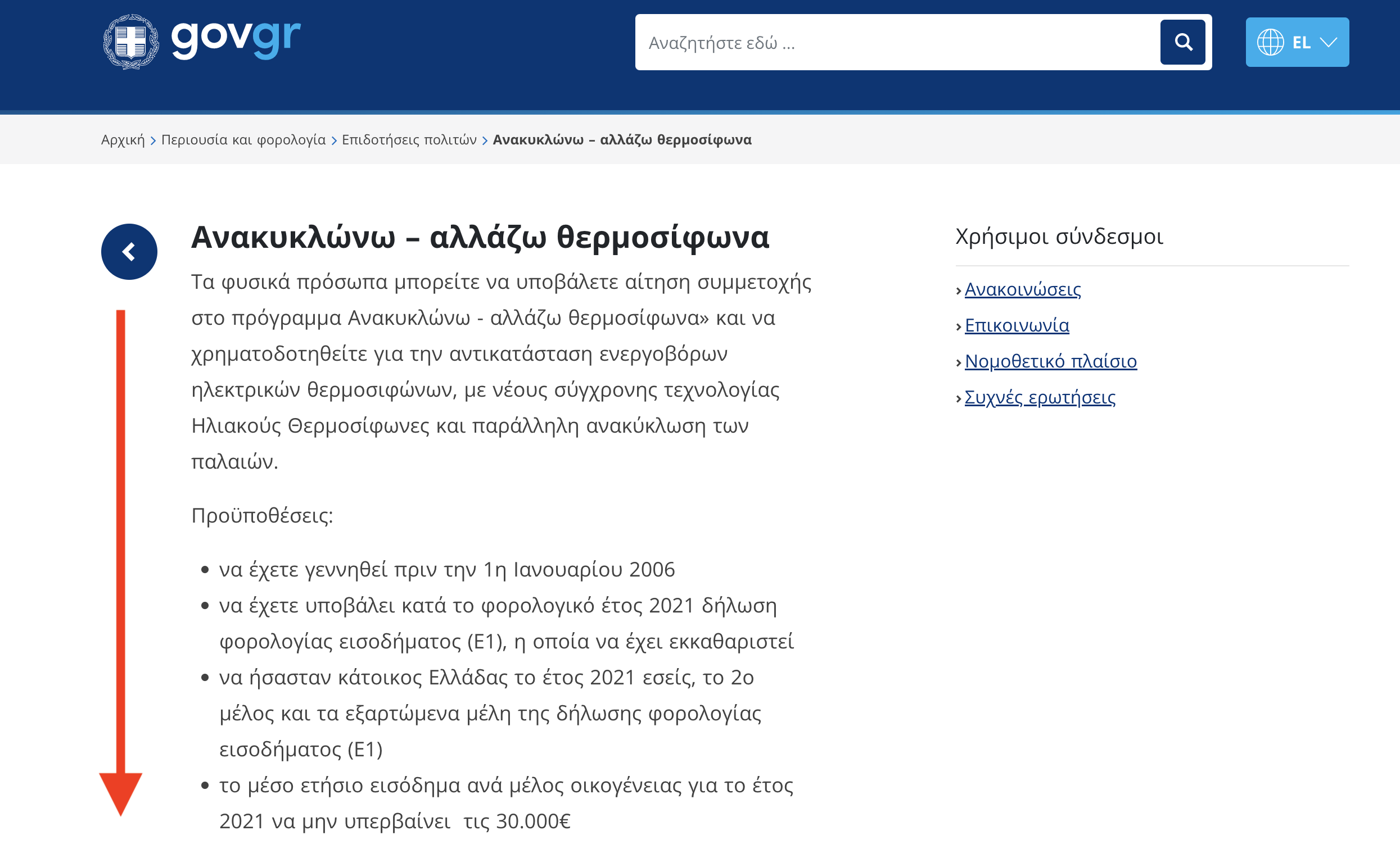Click the globe language icon

pos(1270,42)
